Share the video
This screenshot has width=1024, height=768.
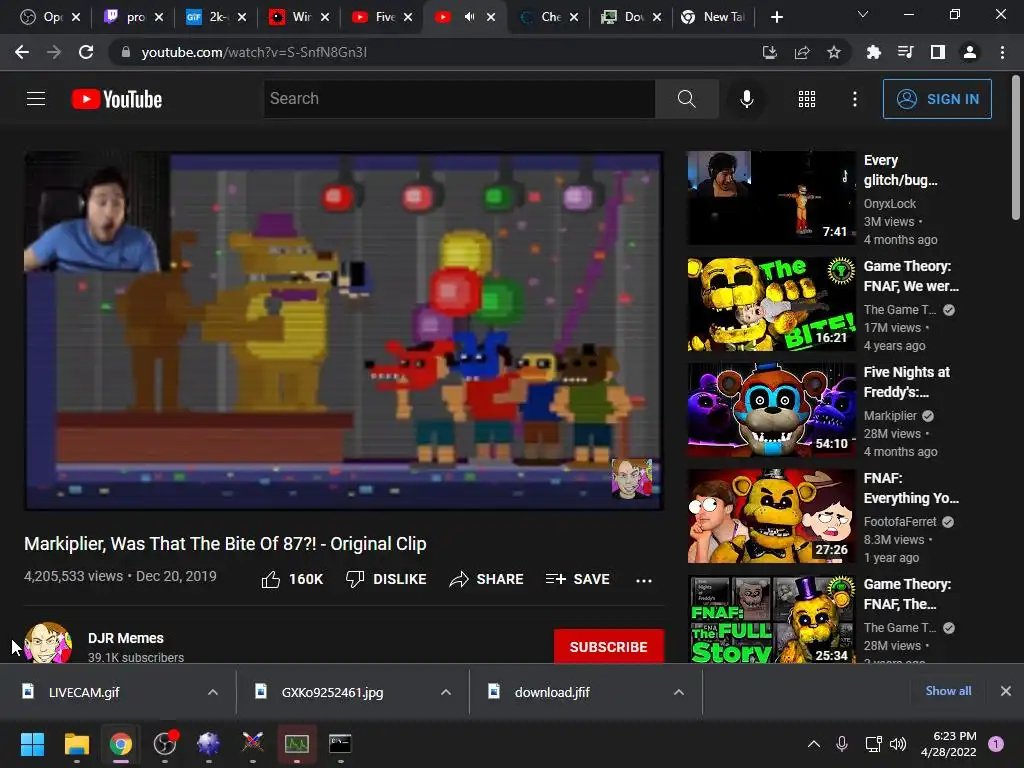click(x=487, y=579)
